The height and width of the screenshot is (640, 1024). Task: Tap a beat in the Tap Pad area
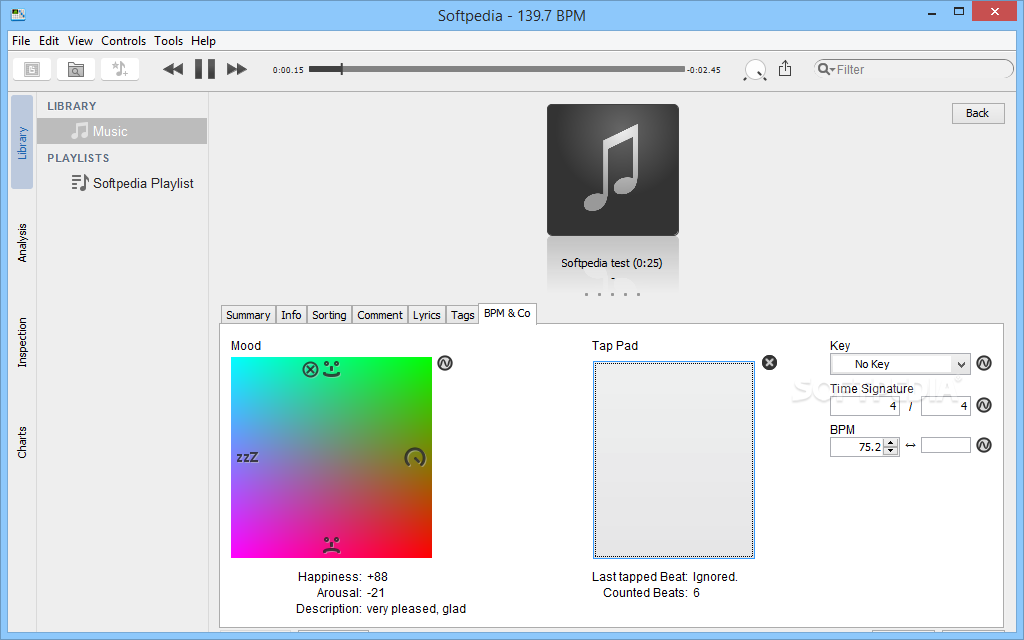click(x=674, y=460)
